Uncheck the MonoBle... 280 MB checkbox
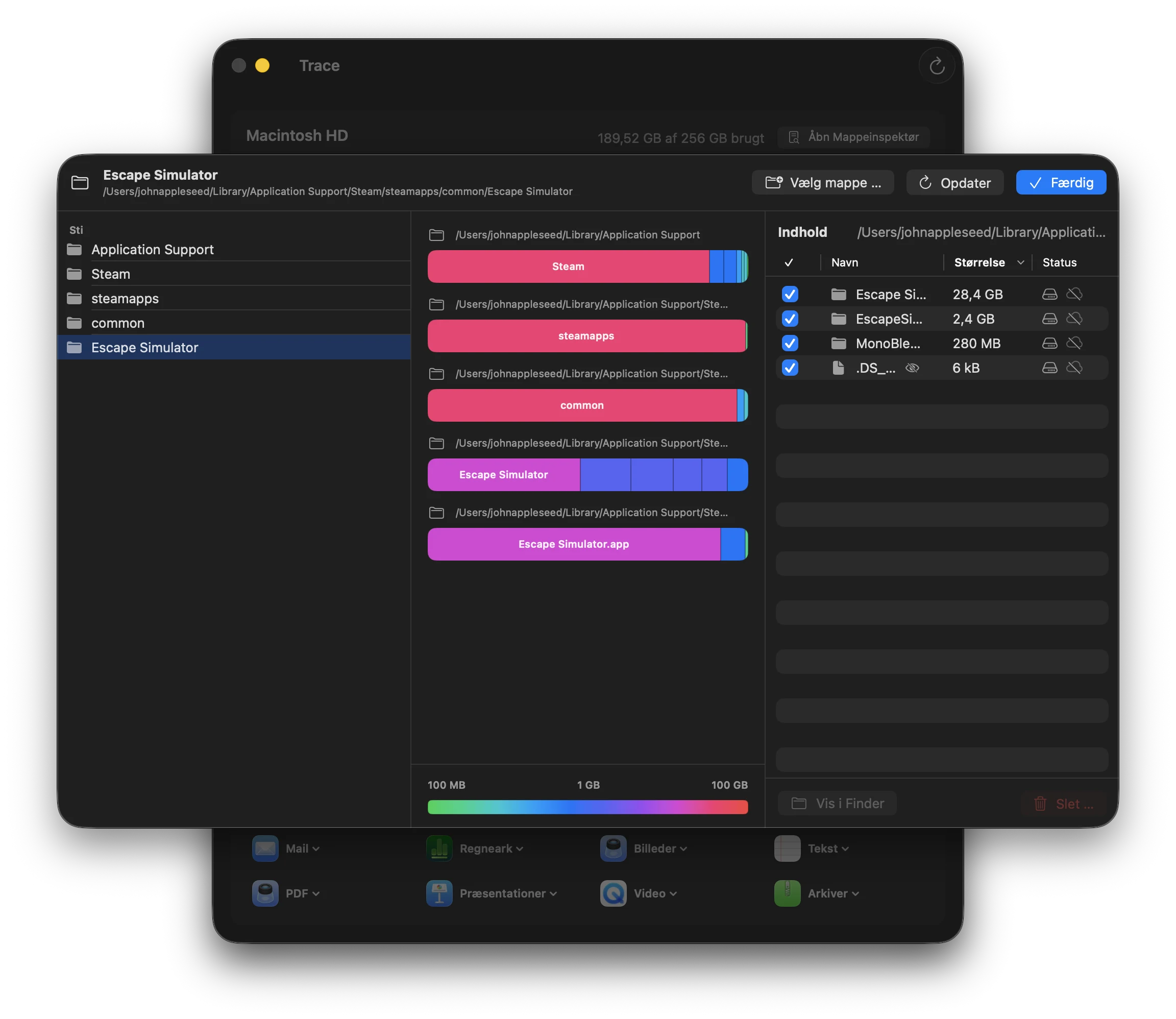Screen dimensions: 1176x1019 pyautogui.click(x=790, y=343)
